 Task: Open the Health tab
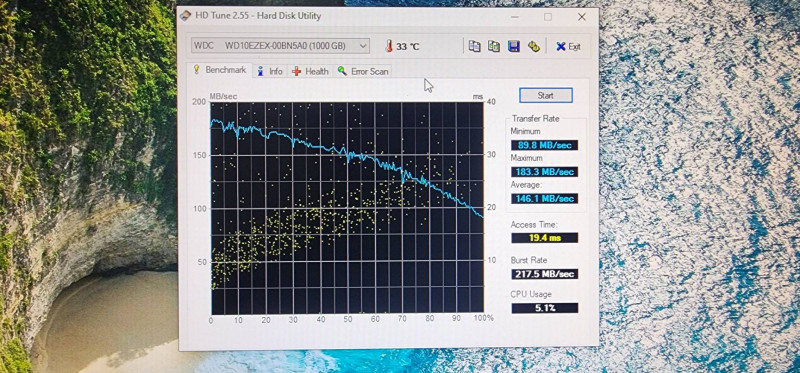tap(310, 71)
